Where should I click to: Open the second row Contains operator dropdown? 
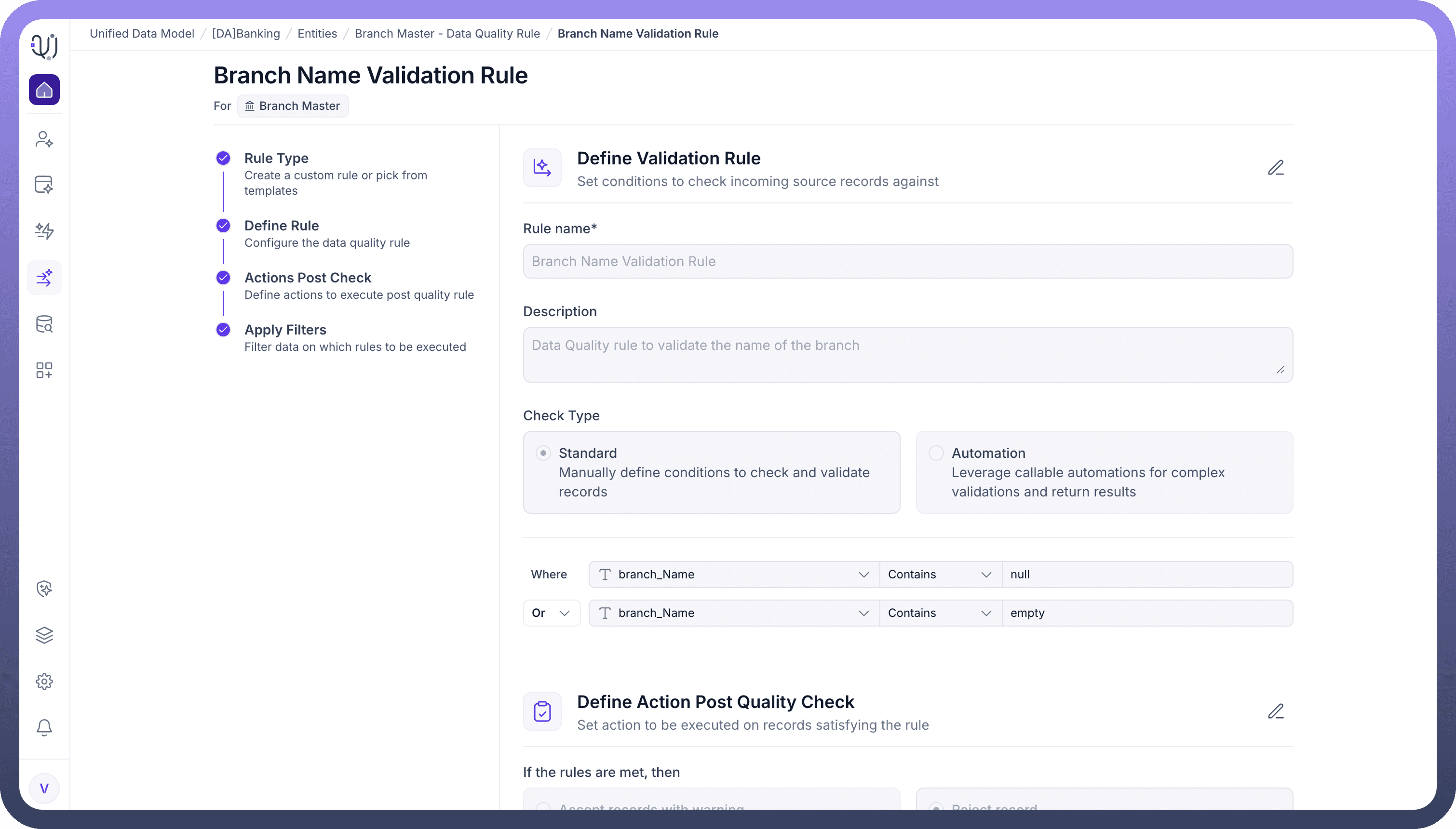click(x=940, y=613)
